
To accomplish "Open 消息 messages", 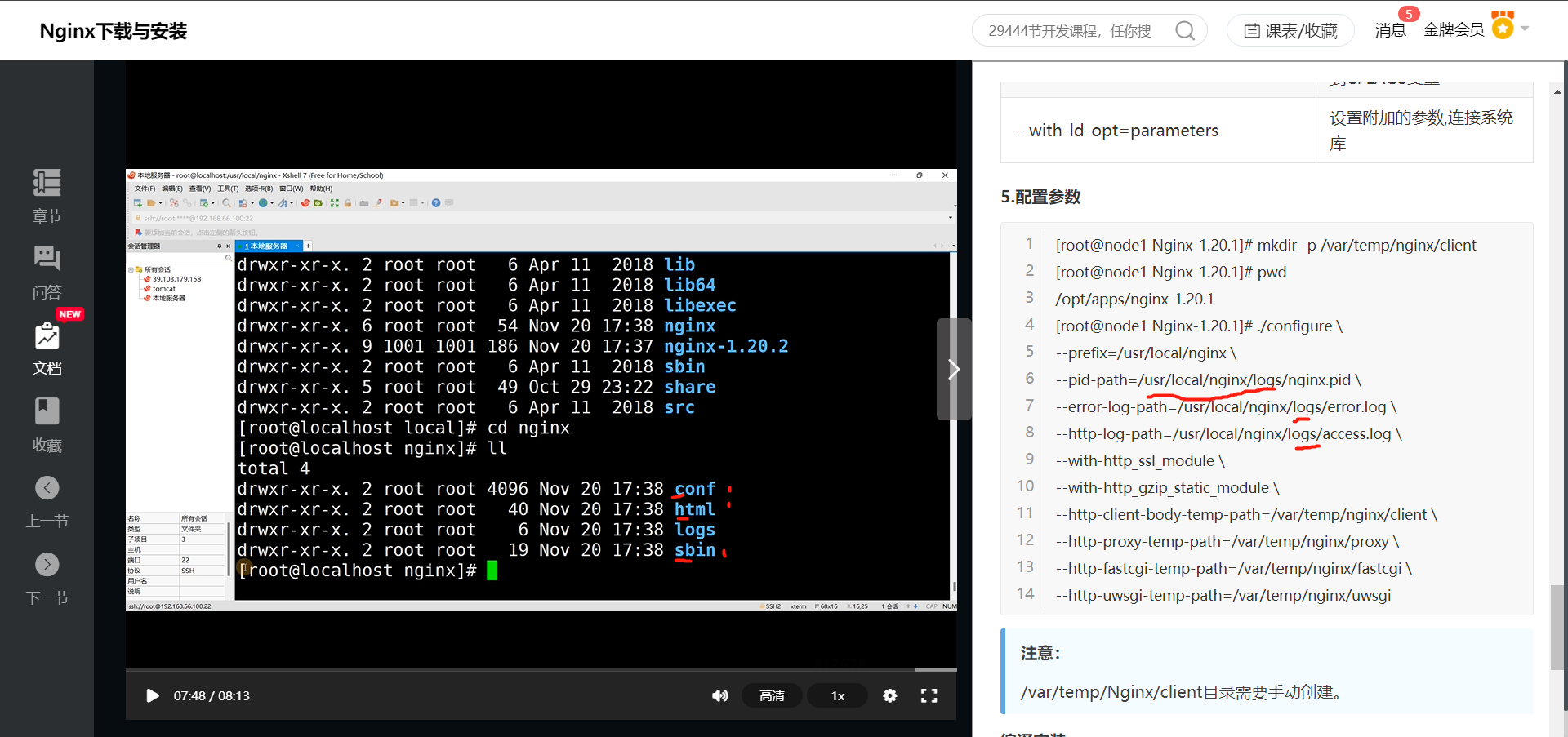I will coord(1390,30).
